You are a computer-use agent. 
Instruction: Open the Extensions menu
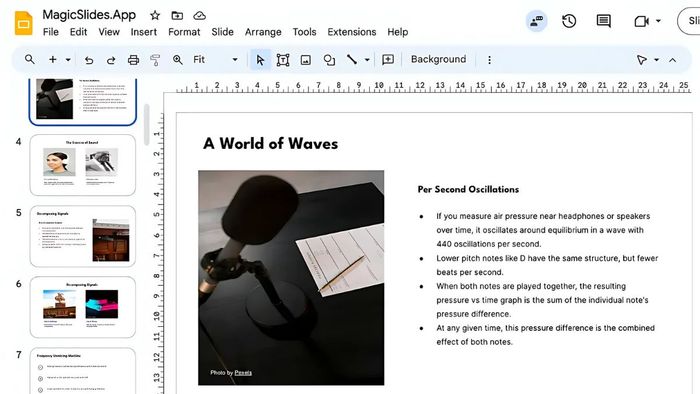click(352, 32)
